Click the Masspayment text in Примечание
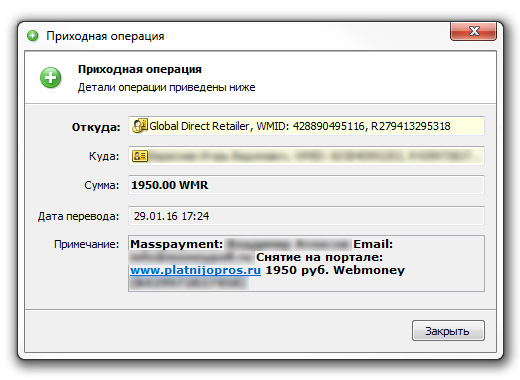The image size is (520, 380). pyautogui.click(x=176, y=244)
